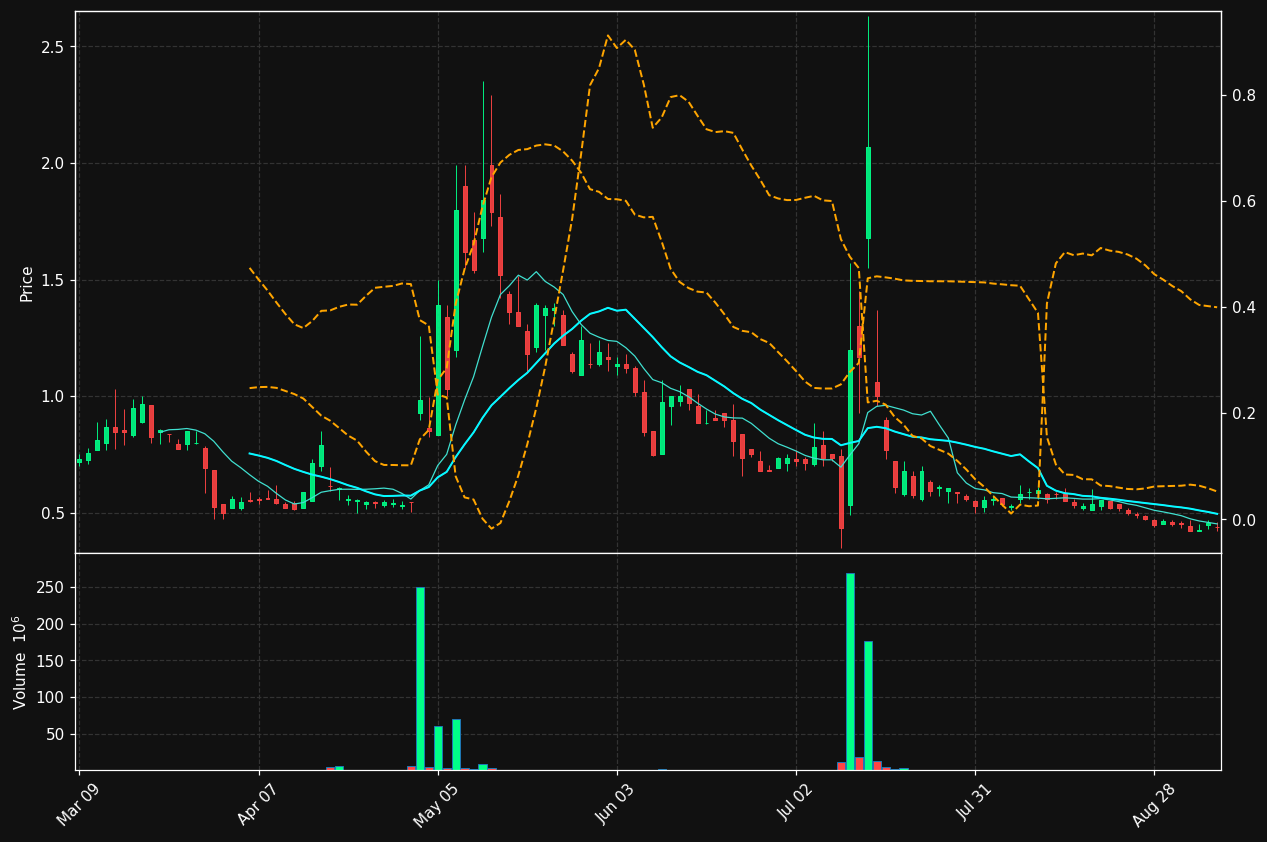The width and height of the screenshot is (1267, 842).
Task: Click the tallest green volume bar in July
Action: click(850, 671)
